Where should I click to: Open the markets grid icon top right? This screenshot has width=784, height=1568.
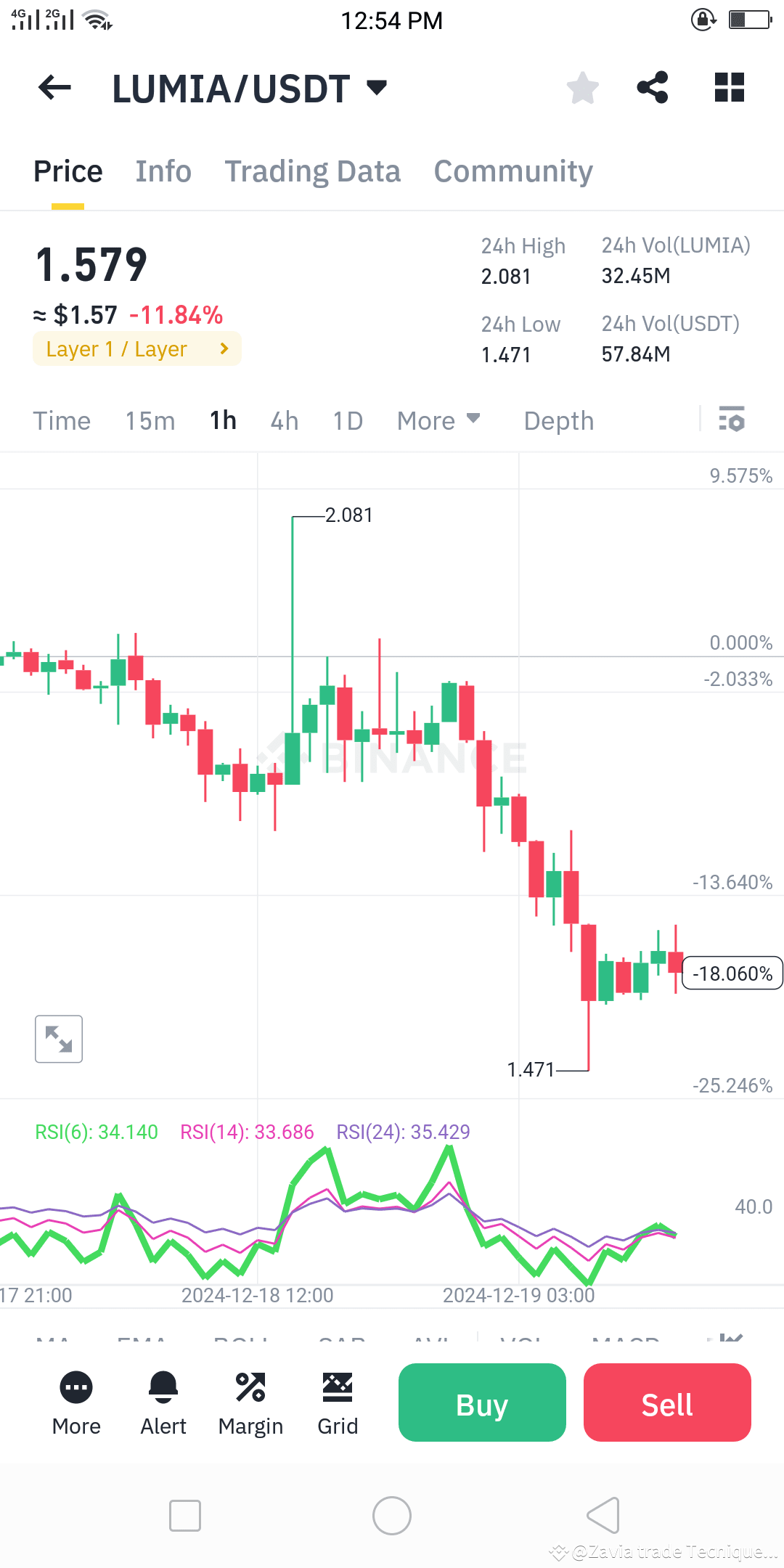(x=729, y=87)
